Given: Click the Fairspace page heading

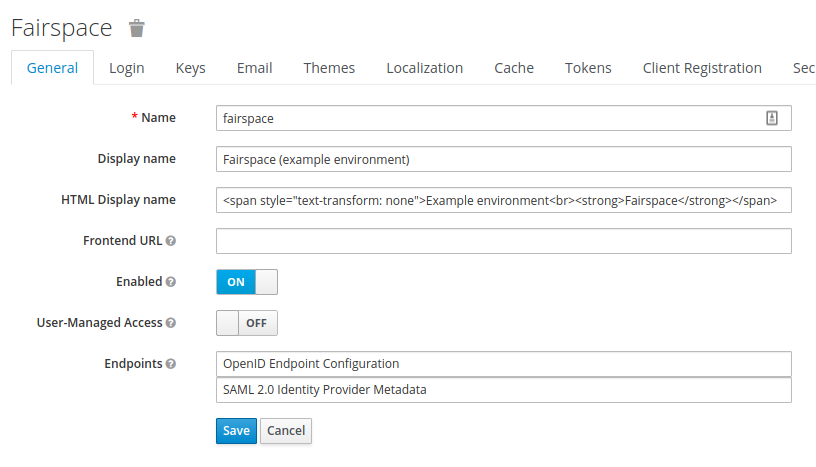Looking at the screenshot, I should (61, 28).
